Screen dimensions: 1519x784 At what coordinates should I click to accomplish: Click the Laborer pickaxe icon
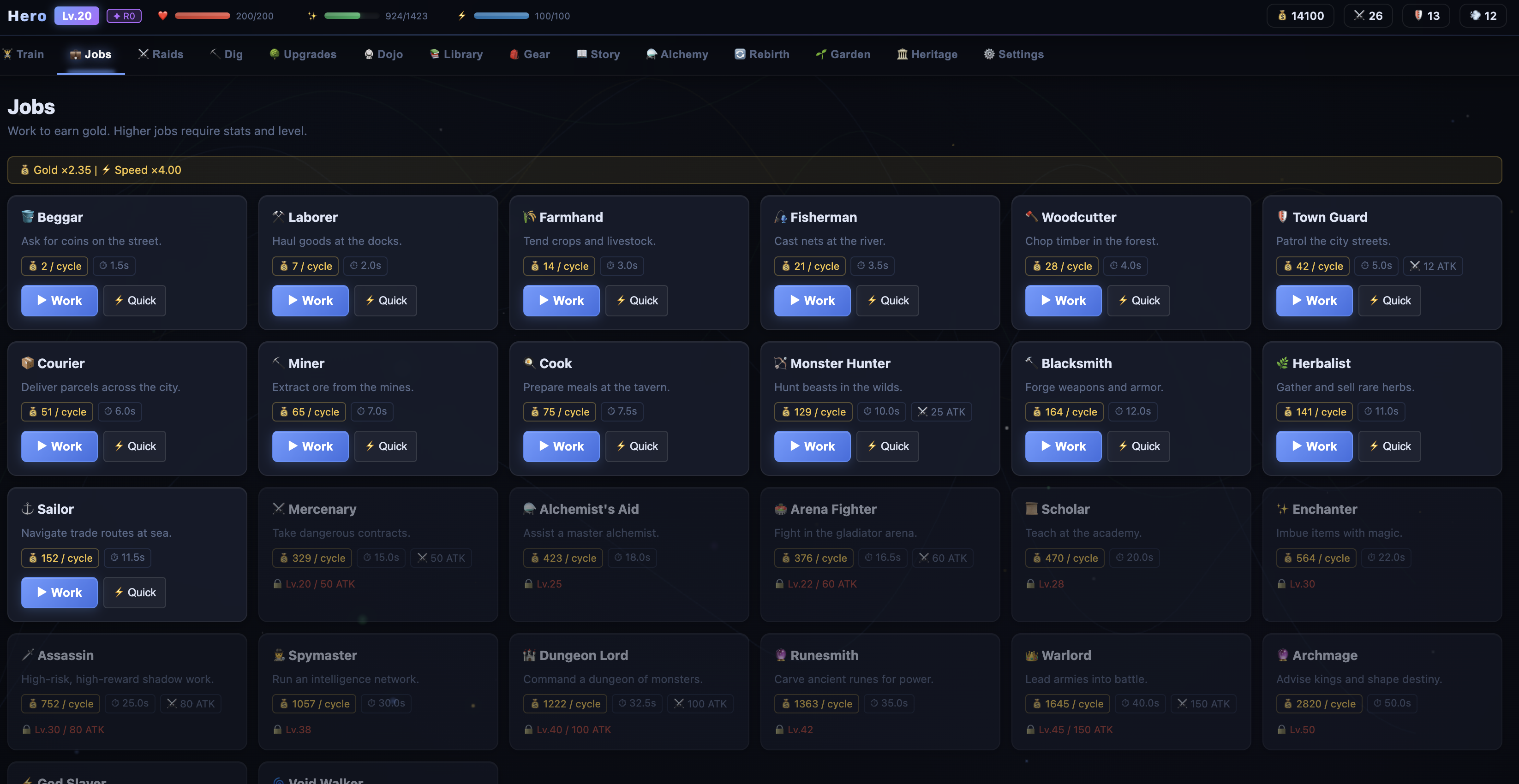click(278, 216)
